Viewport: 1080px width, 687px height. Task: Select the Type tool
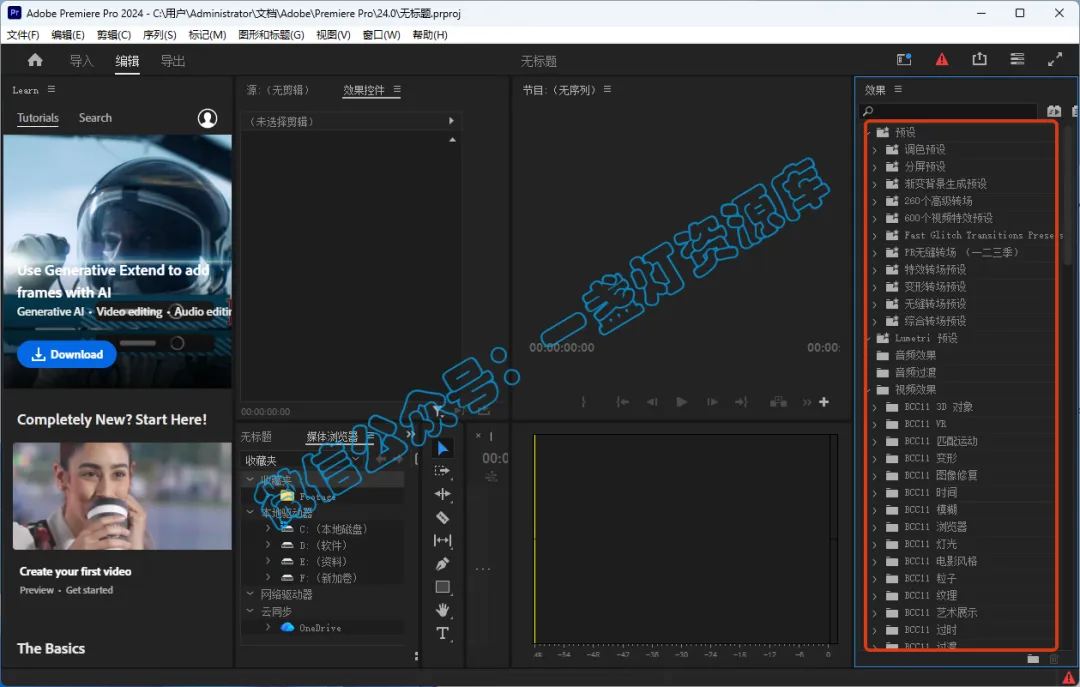[443, 633]
